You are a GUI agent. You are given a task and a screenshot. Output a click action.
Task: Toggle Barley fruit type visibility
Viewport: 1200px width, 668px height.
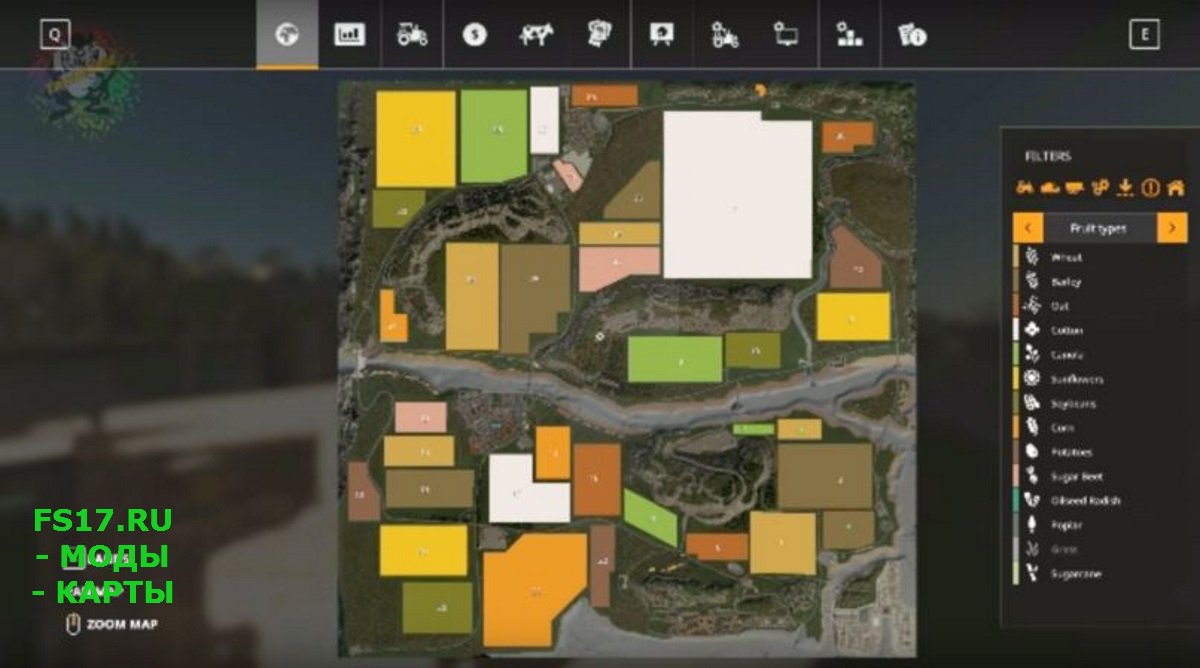pyautogui.click(x=1099, y=282)
